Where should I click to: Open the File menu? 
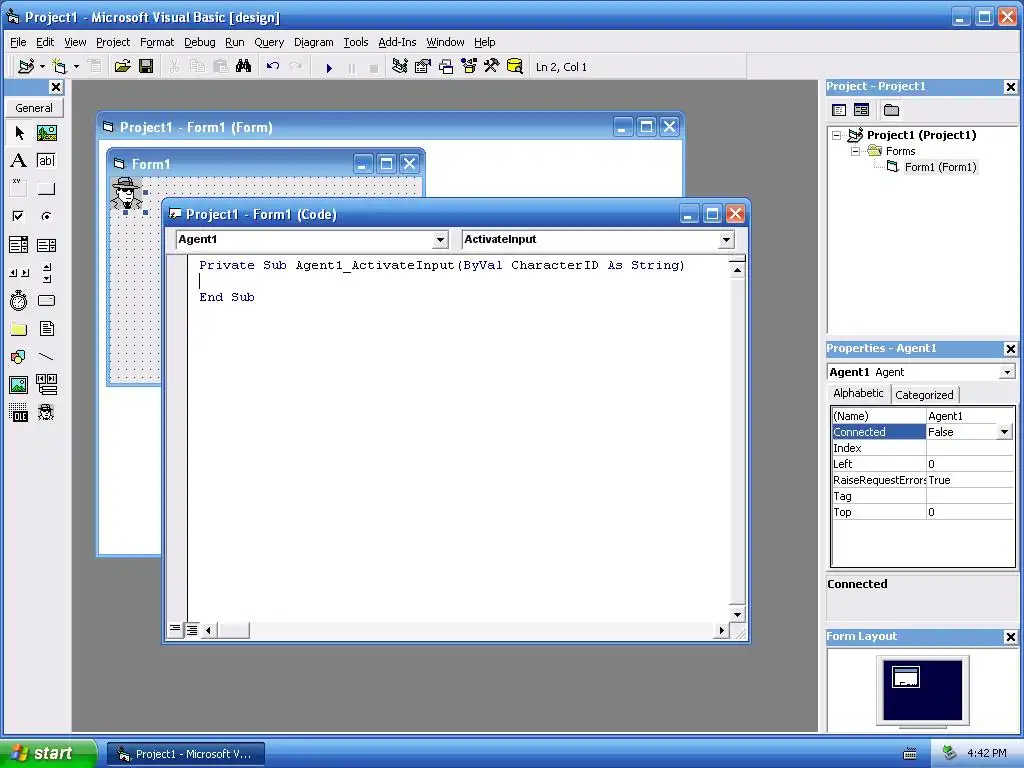coord(18,42)
